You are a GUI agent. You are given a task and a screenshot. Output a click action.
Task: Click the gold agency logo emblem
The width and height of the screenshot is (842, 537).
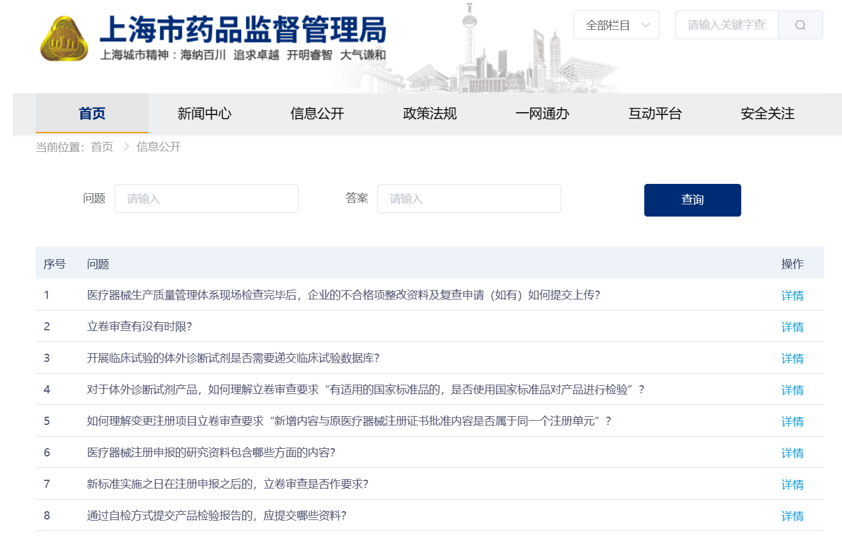point(64,39)
